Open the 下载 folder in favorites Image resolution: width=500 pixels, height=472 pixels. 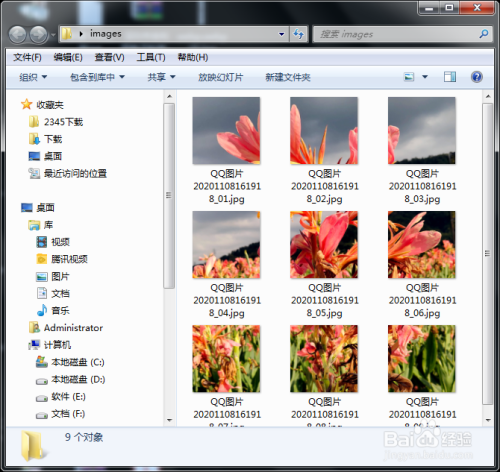45,139
